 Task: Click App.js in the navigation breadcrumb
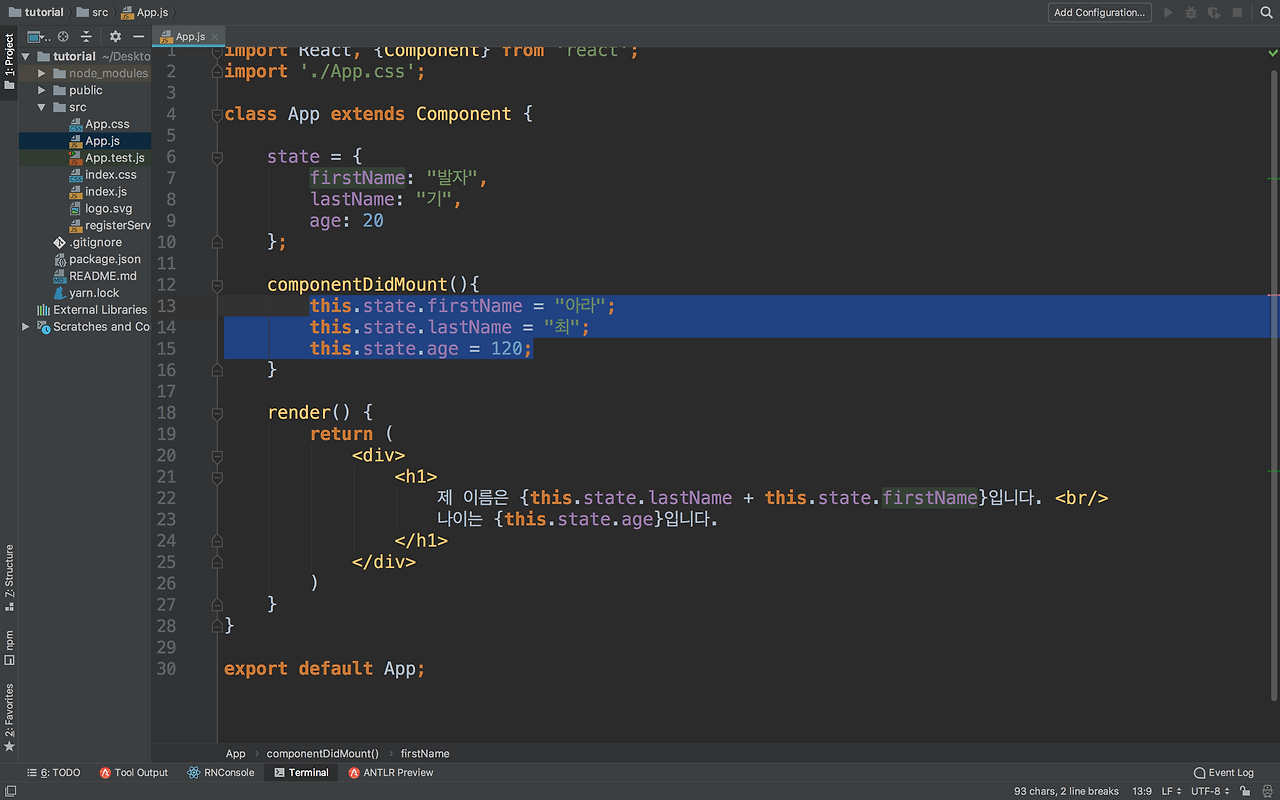pyautogui.click(x=144, y=13)
